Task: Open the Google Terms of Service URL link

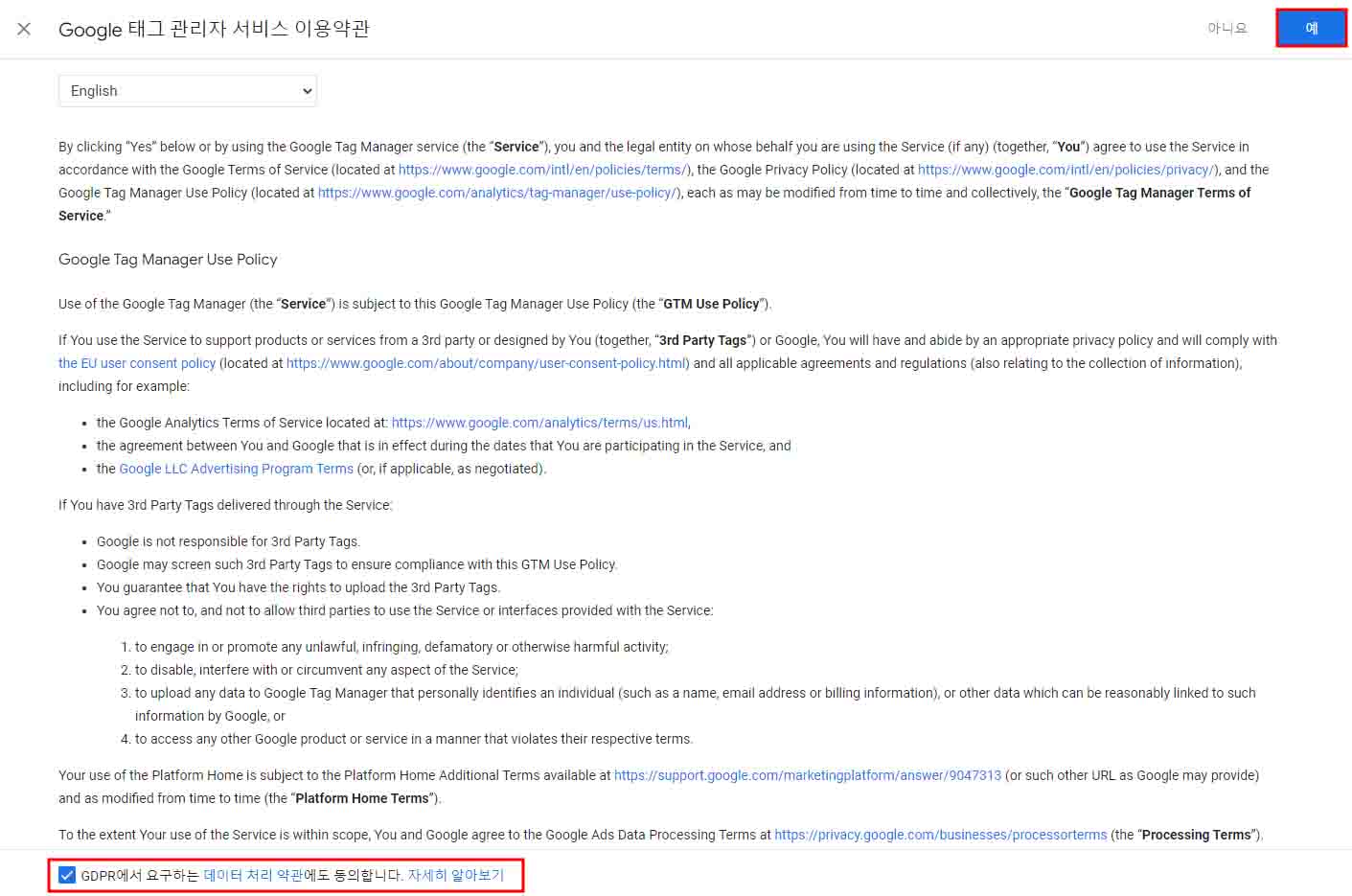Action: click(542, 170)
